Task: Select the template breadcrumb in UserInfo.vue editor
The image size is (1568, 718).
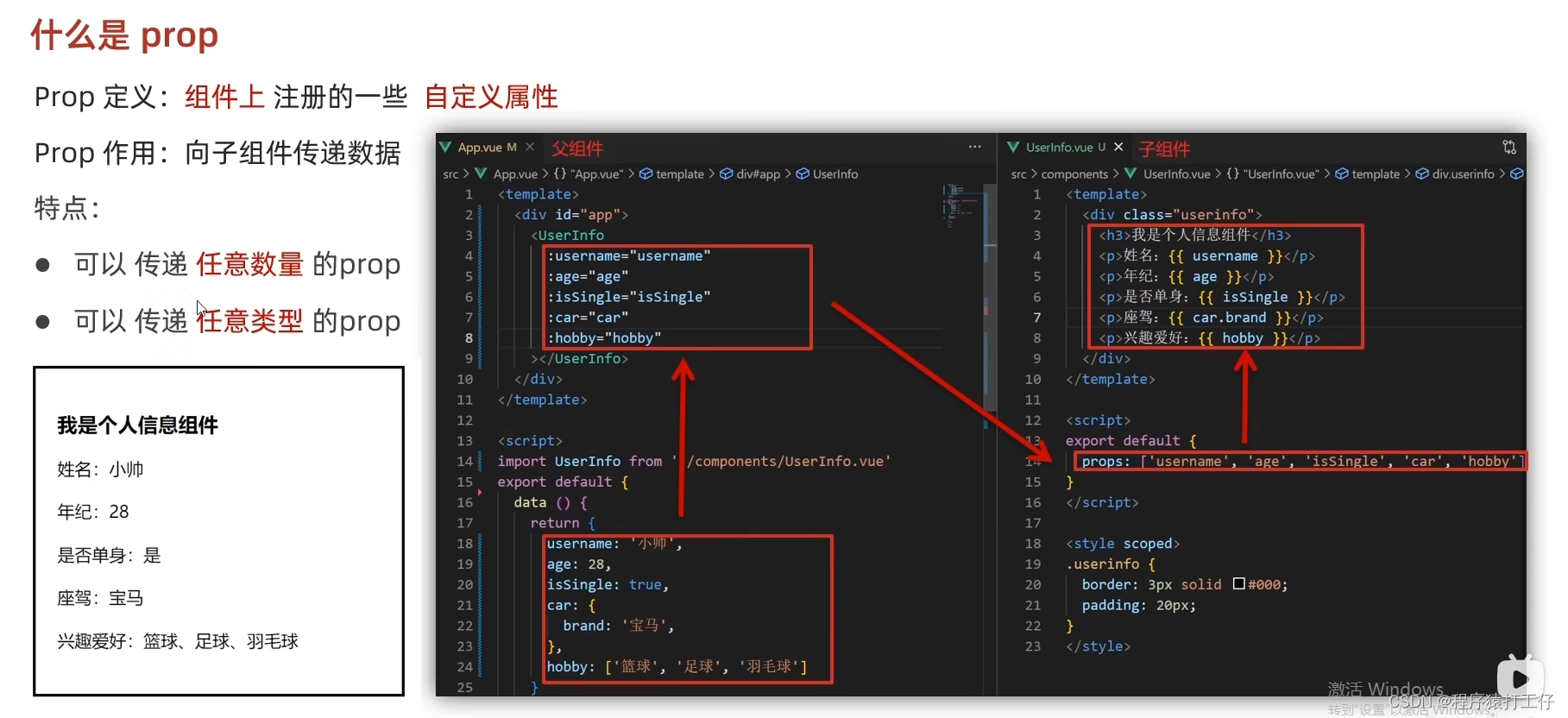Action: [1376, 174]
